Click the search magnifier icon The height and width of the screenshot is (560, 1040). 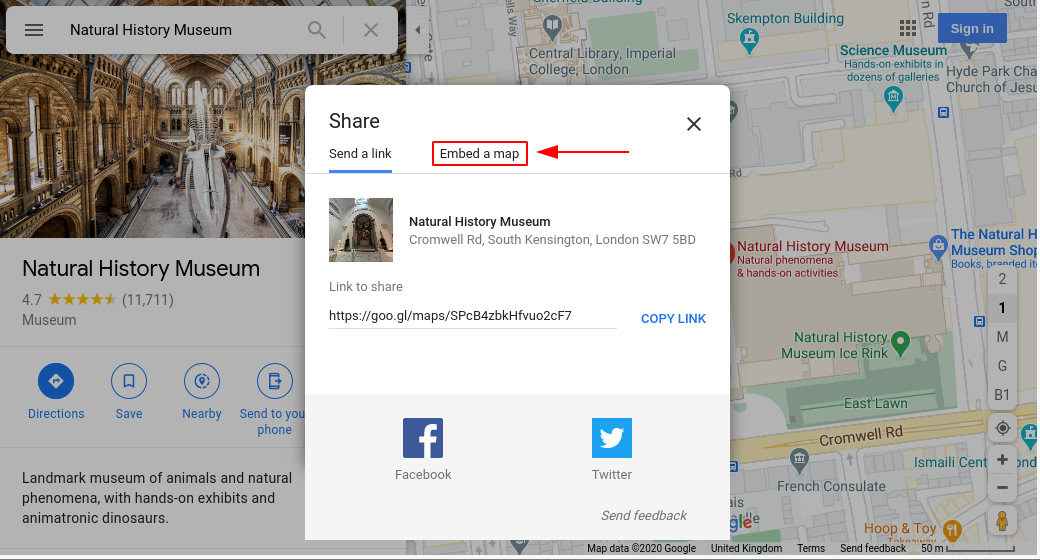click(316, 30)
